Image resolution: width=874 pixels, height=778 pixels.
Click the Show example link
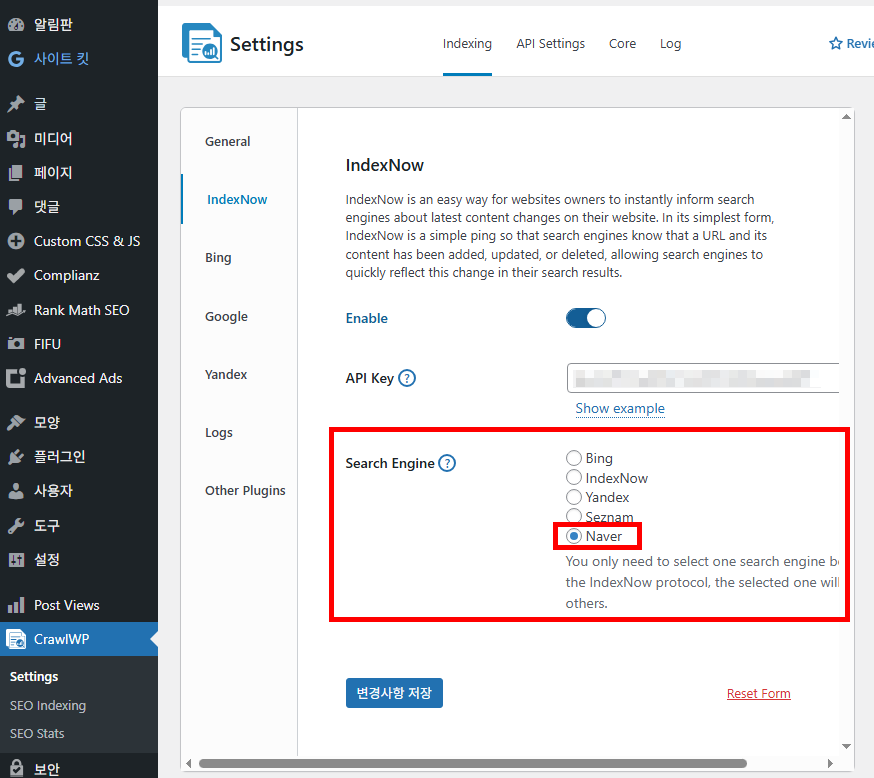(620, 409)
